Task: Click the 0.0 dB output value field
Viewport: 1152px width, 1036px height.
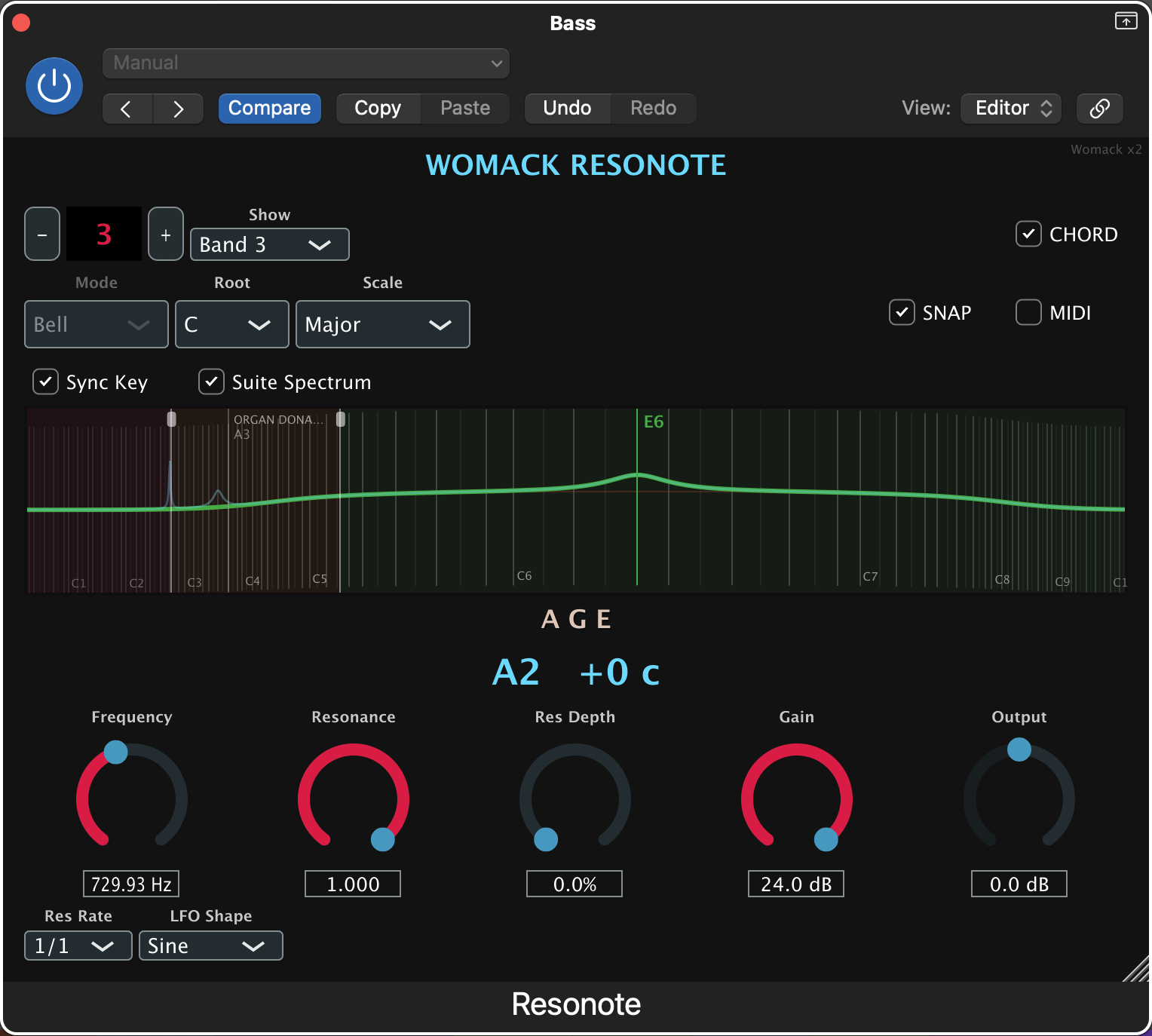Action: pyautogui.click(x=1019, y=884)
